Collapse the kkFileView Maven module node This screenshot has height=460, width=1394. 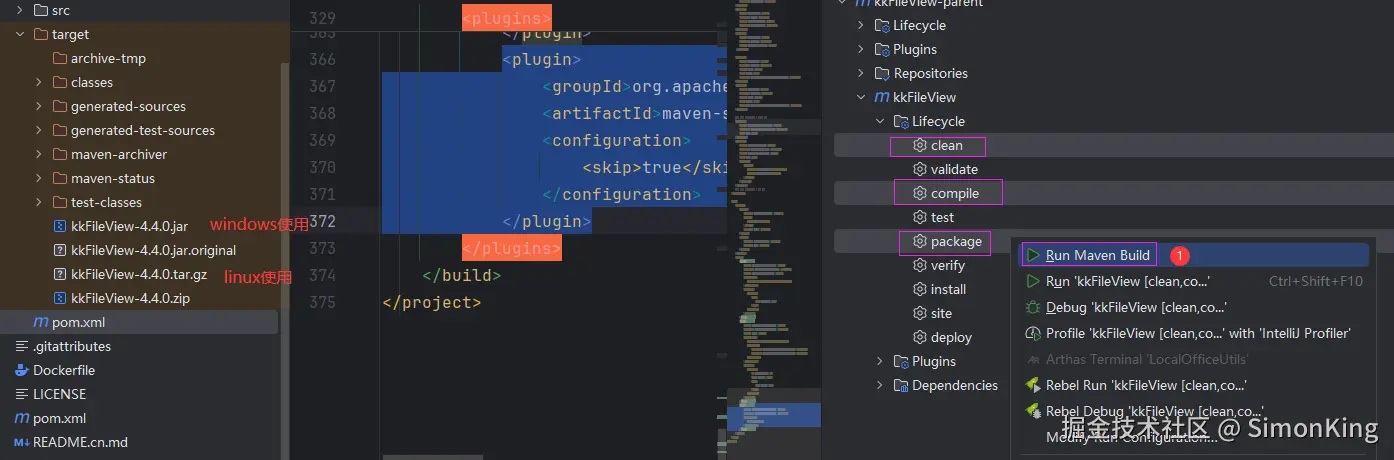(861, 97)
